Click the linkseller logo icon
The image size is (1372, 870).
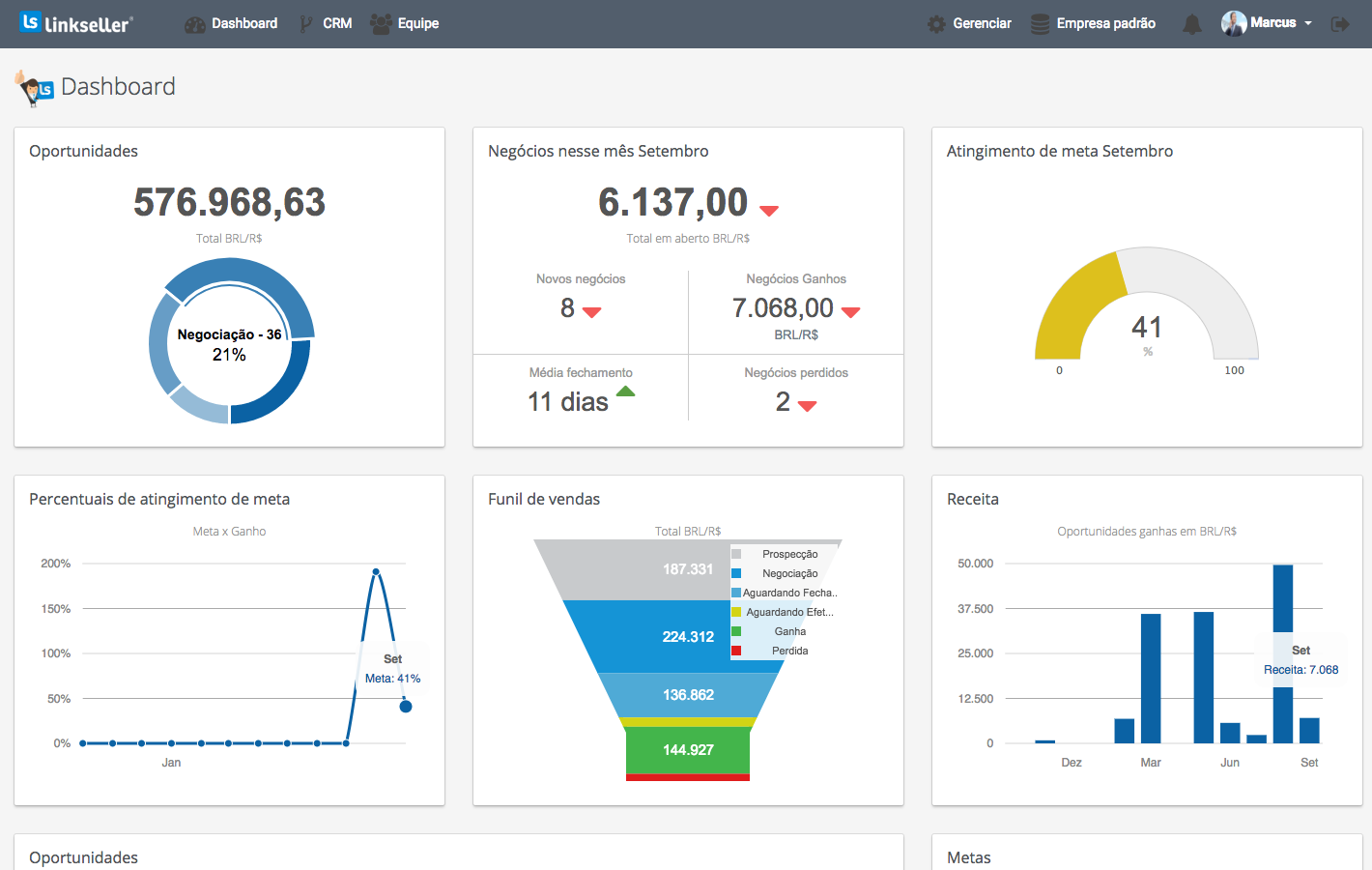click(29, 21)
